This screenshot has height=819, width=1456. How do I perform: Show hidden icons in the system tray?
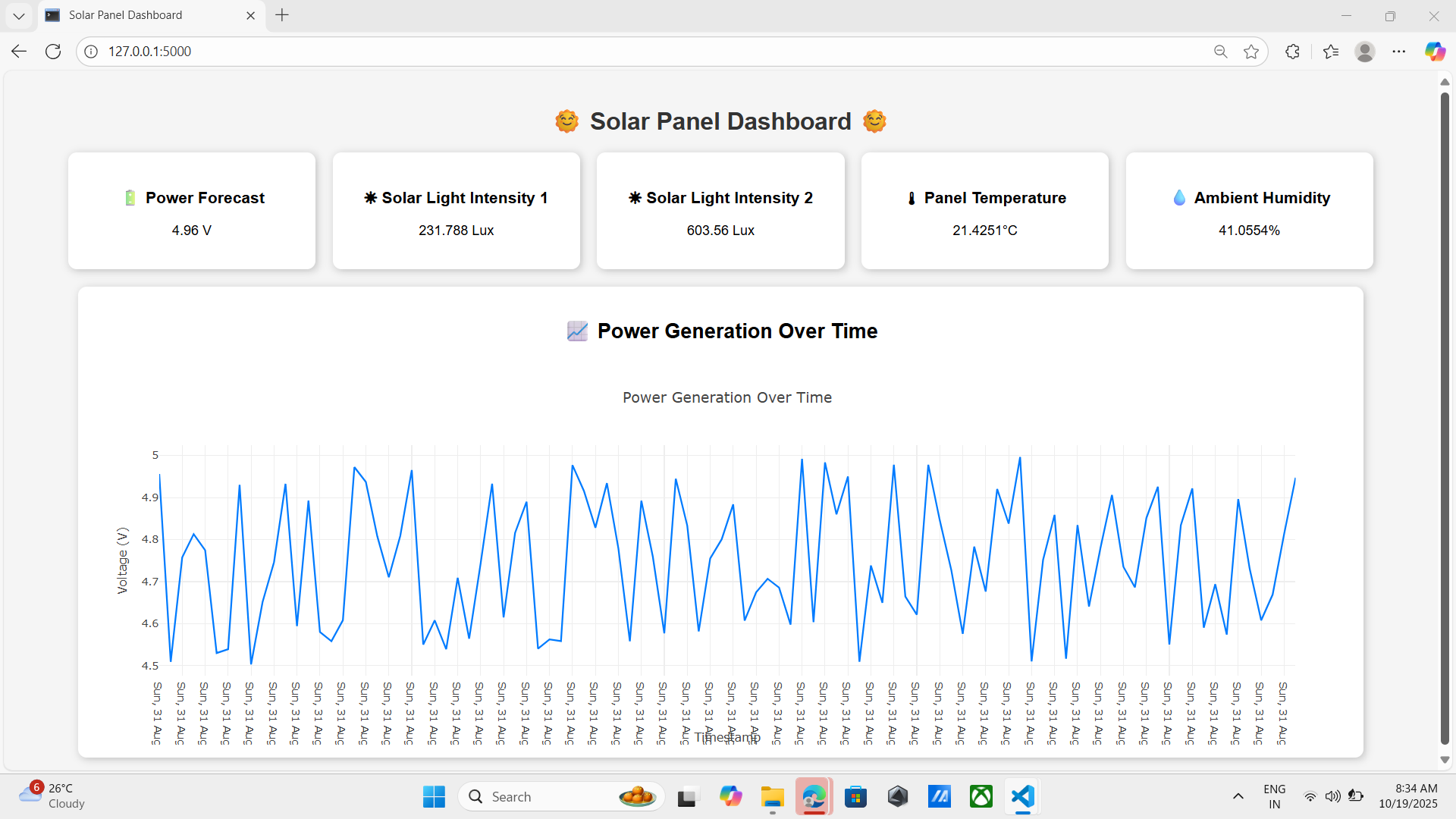(x=1238, y=796)
